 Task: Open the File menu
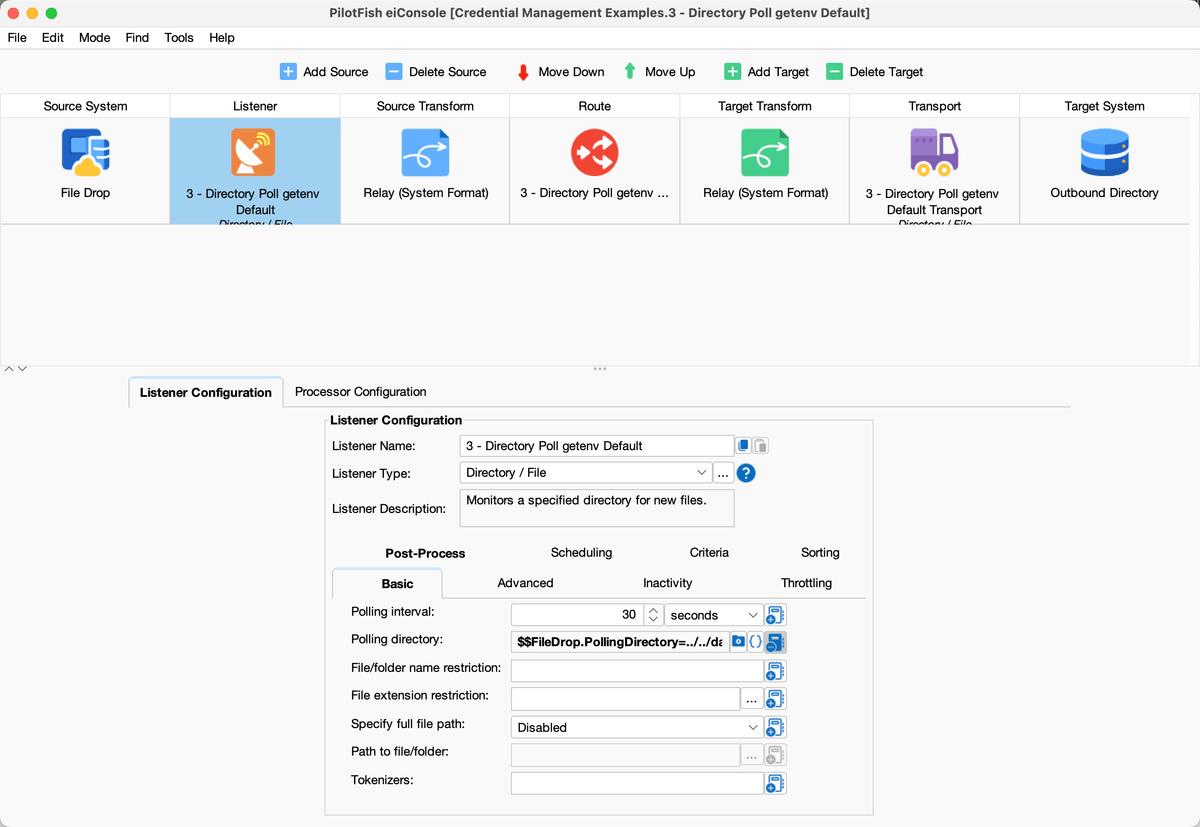17,37
